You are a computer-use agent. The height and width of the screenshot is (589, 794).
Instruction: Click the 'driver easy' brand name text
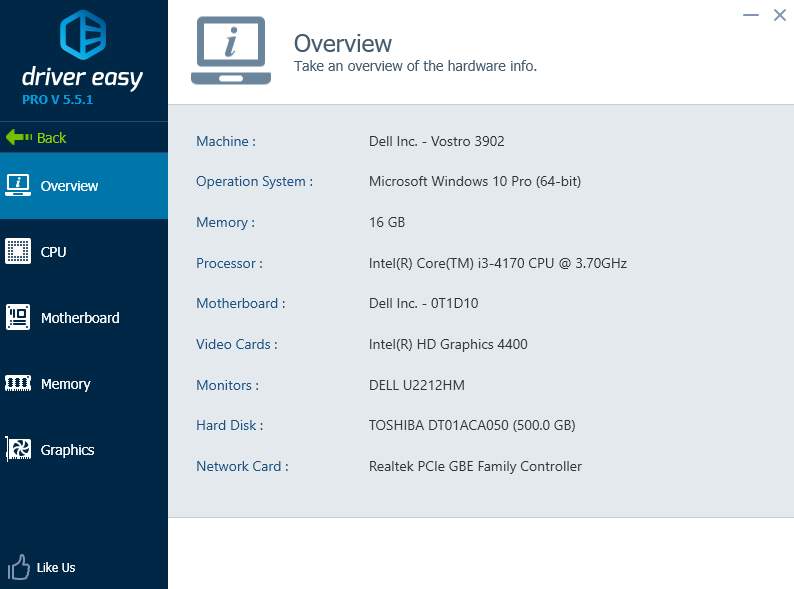click(x=83, y=77)
